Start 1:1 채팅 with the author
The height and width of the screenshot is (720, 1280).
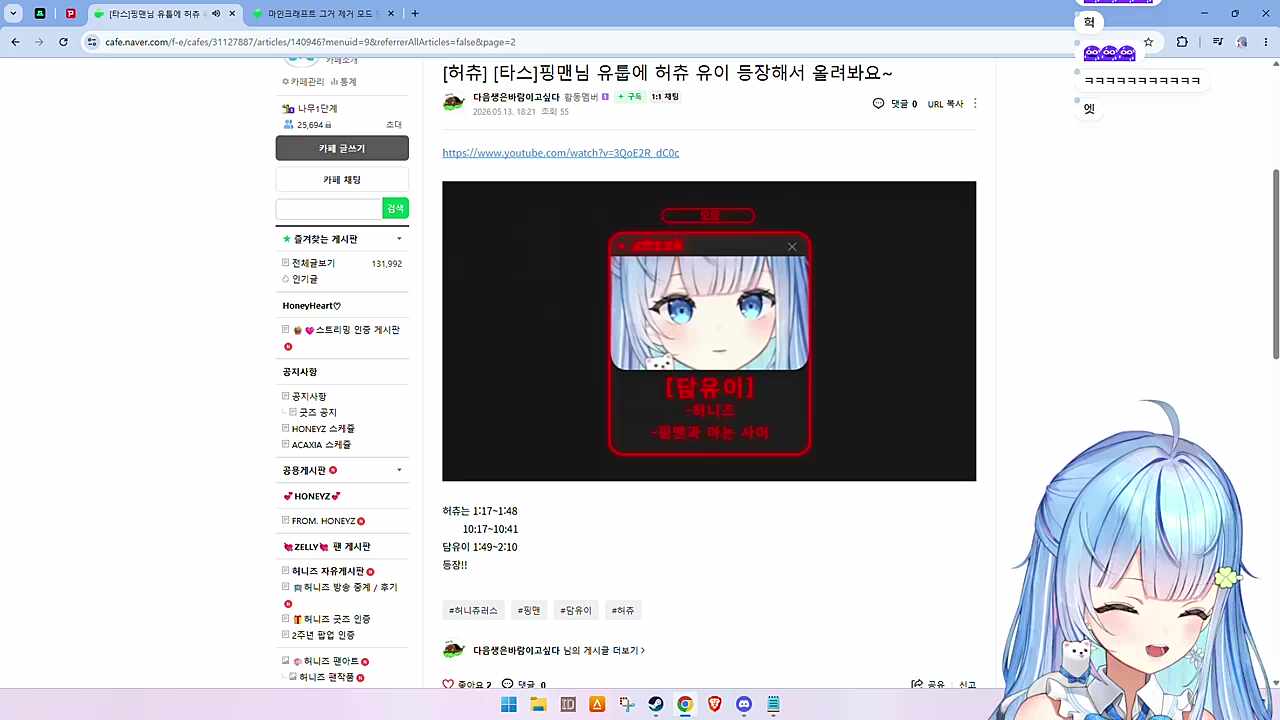click(x=665, y=97)
